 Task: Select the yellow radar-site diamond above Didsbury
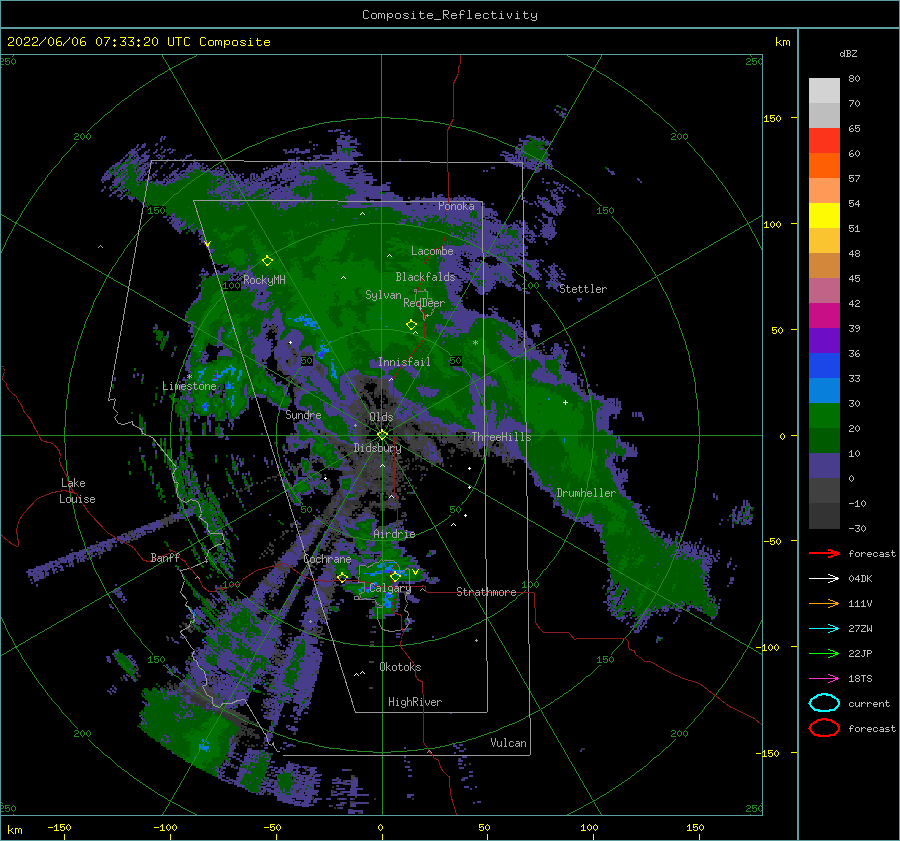(x=382, y=435)
